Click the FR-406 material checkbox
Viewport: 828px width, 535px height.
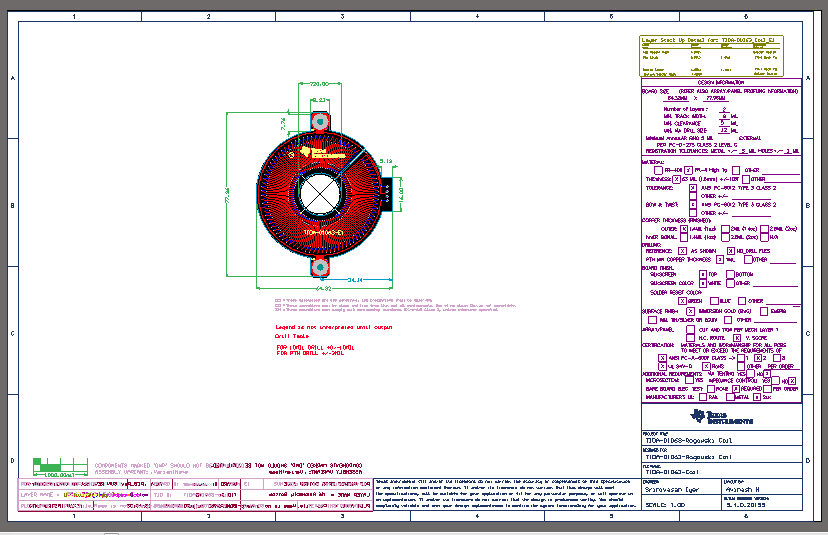(x=658, y=170)
